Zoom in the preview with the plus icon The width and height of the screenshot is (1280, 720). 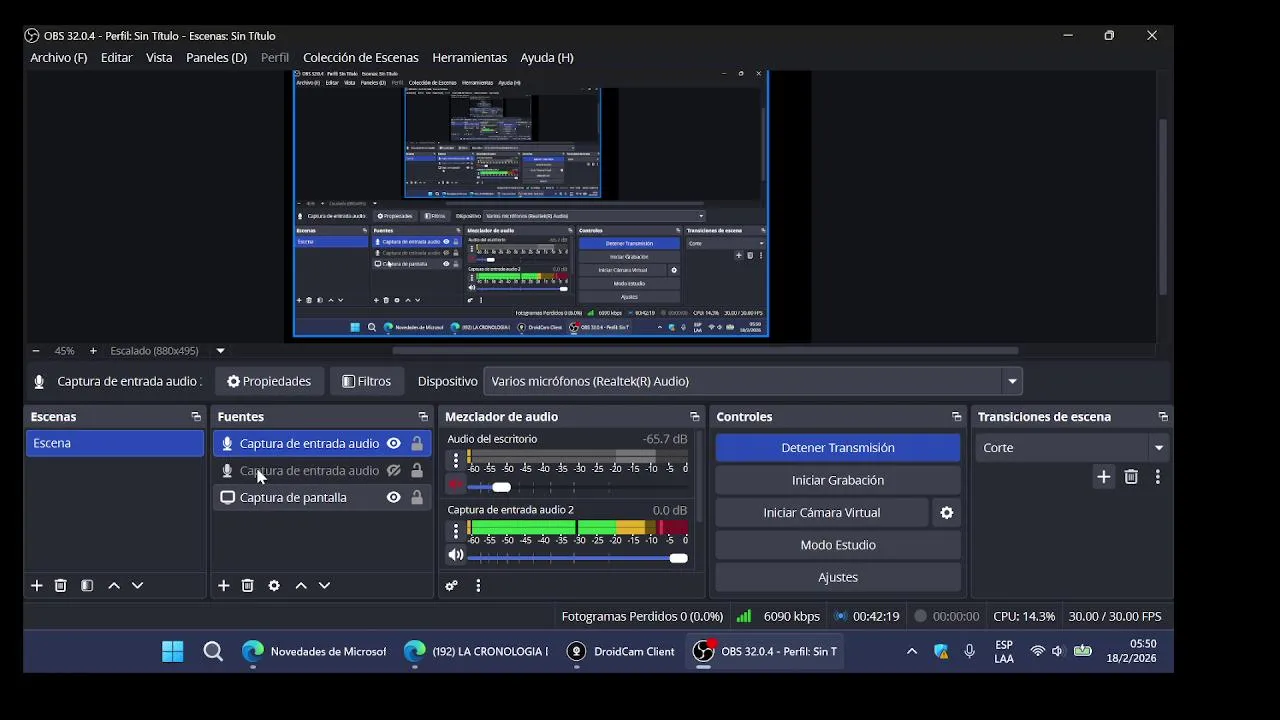pyautogui.click(x=93, y=351)
